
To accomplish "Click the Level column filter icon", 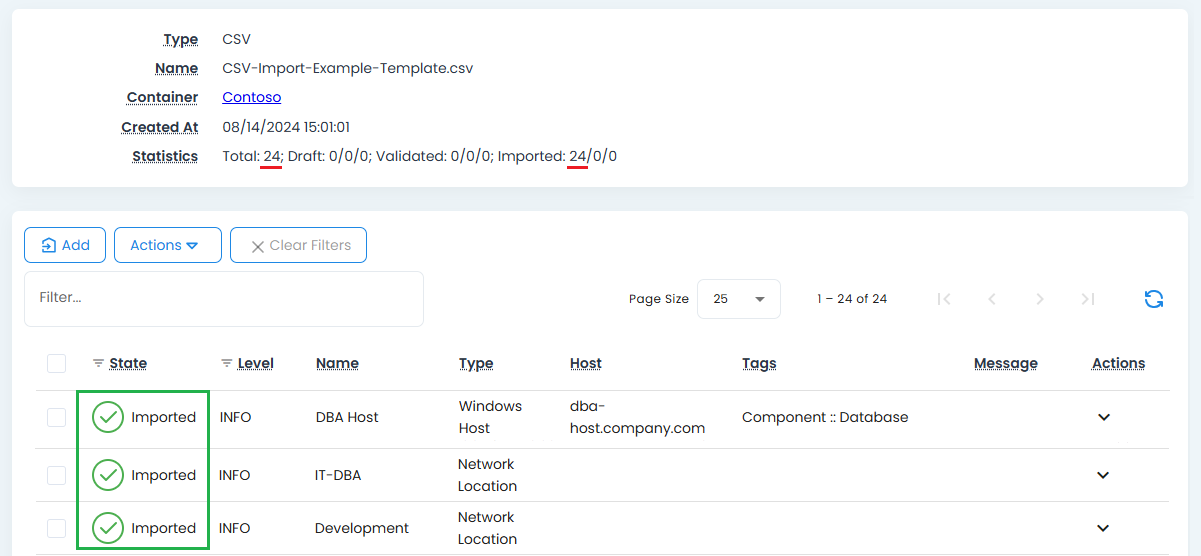I will (x=227, y=364).
